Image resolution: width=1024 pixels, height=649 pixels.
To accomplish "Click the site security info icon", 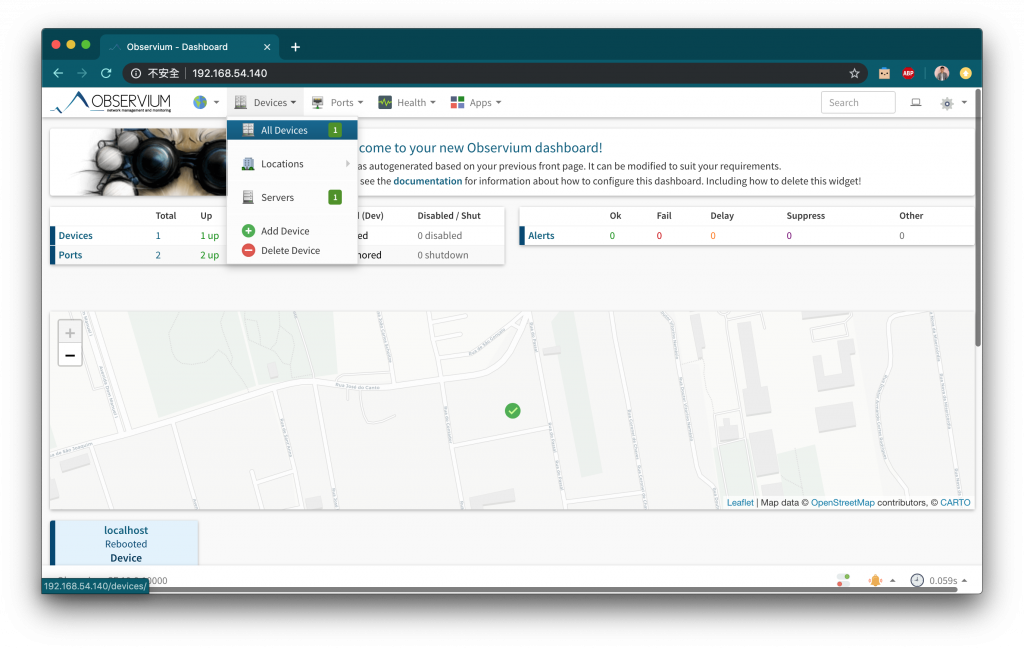I will click(136, 73).
